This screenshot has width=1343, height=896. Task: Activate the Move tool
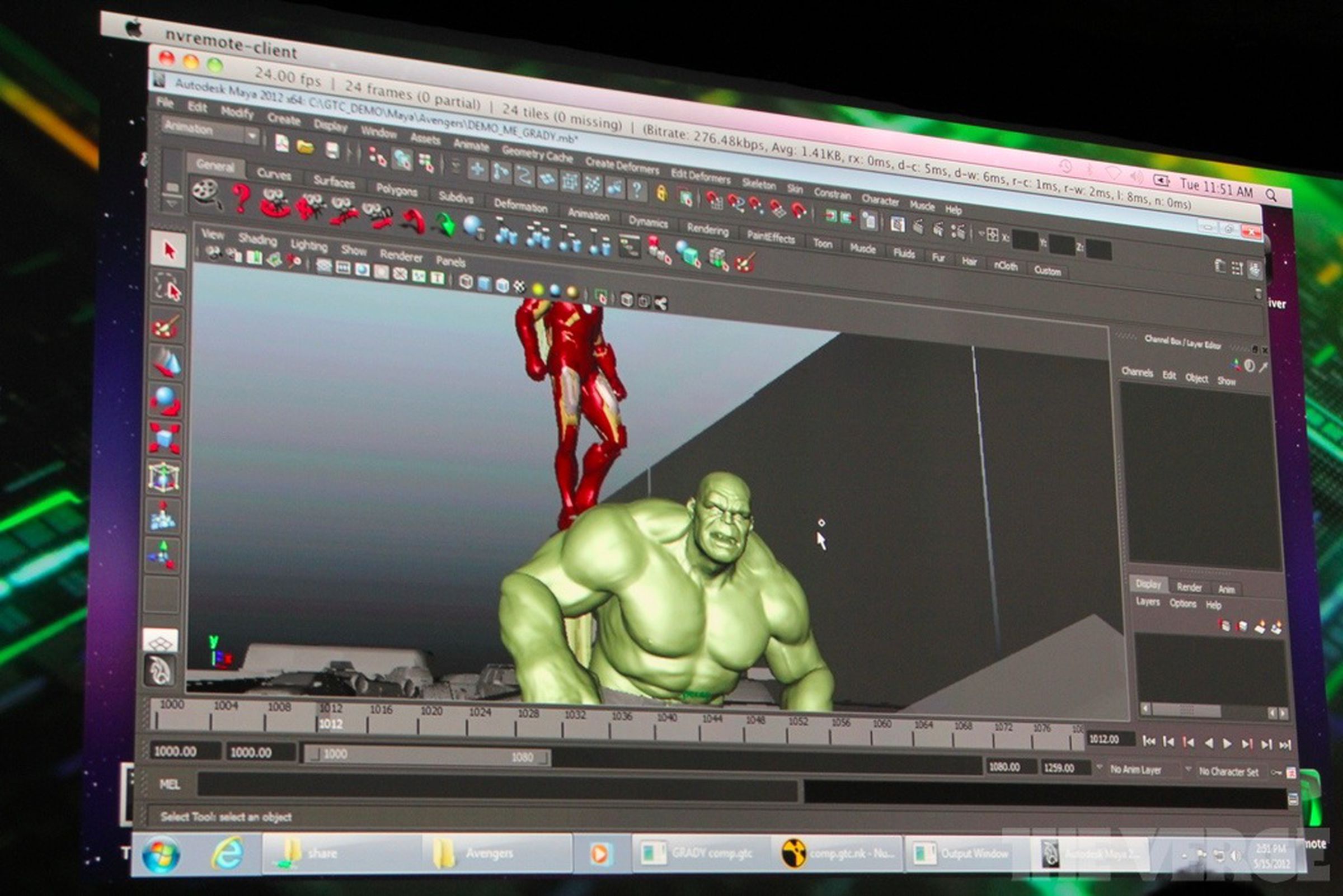[x=167, y=364]
